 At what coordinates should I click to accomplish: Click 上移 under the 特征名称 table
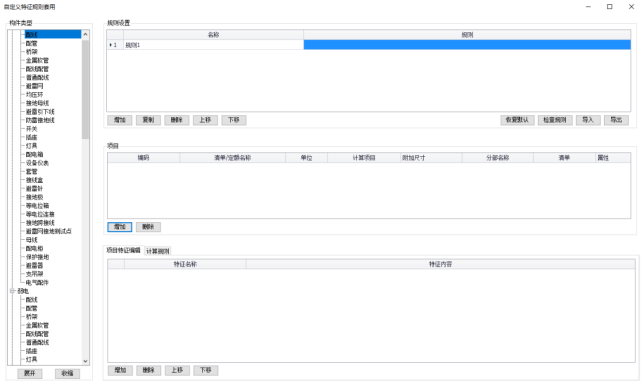[177, 370]
